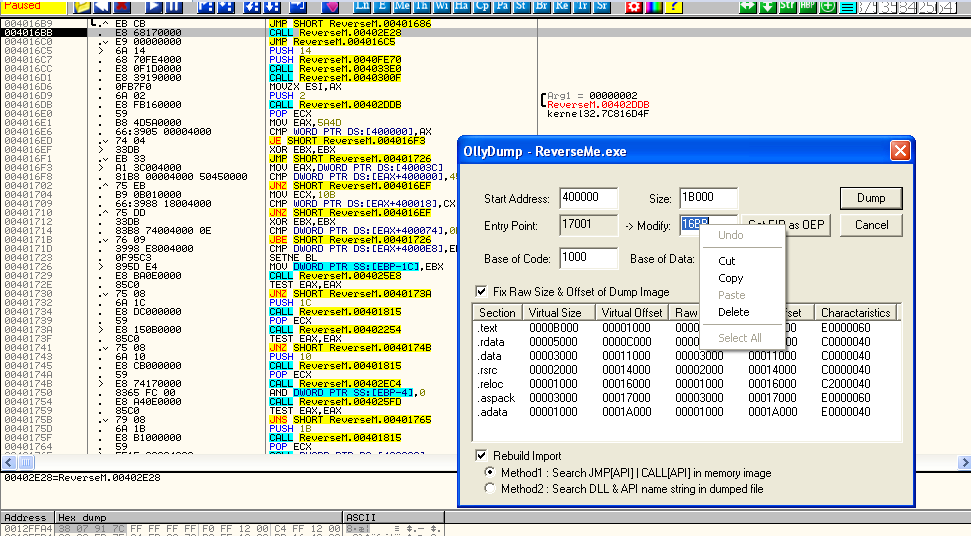The width and height of the screenshot is (971, 536).
Task: Click the Size input field
Action: coord(708,197)
